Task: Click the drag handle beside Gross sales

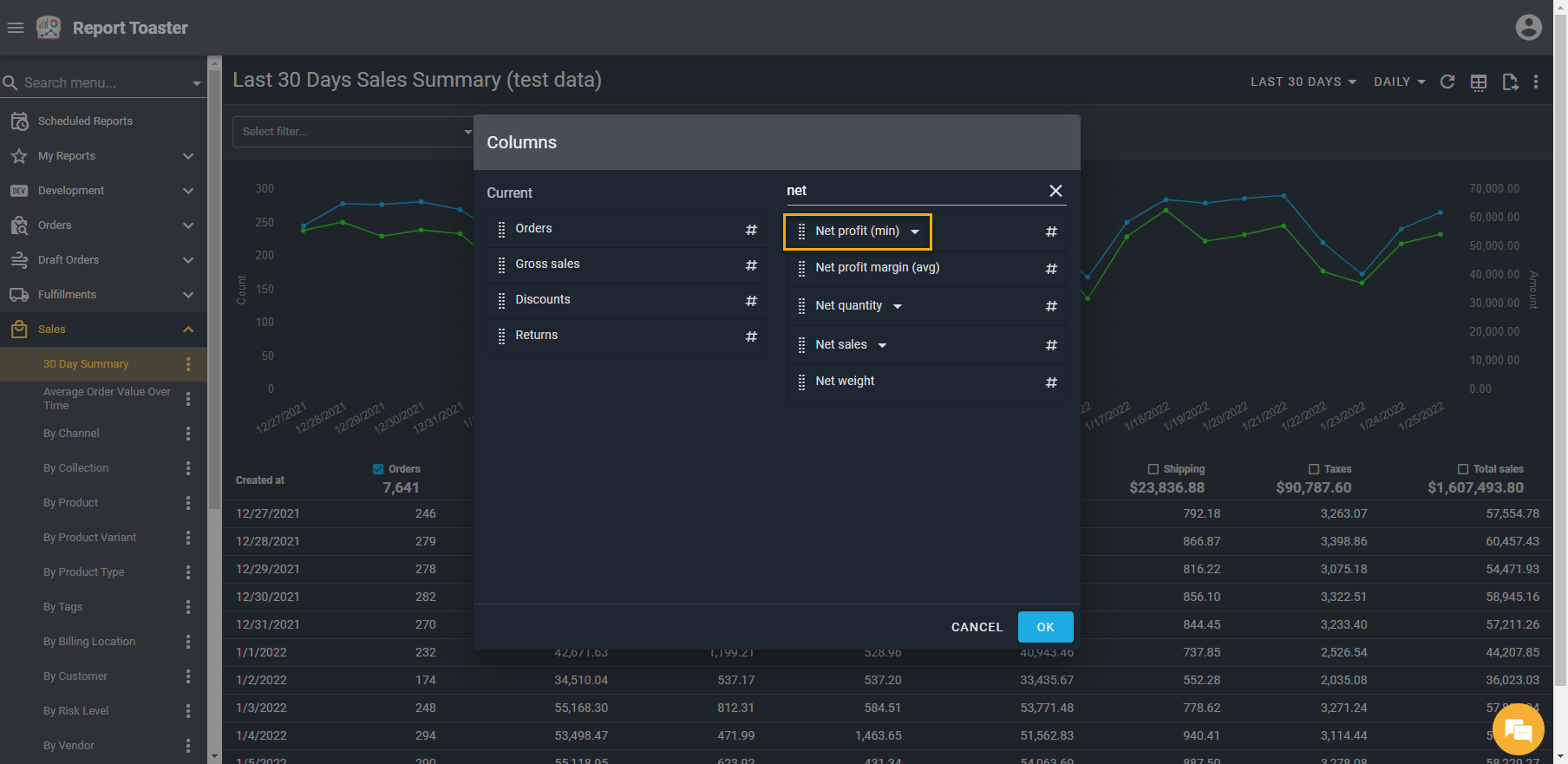Action: 501,264
